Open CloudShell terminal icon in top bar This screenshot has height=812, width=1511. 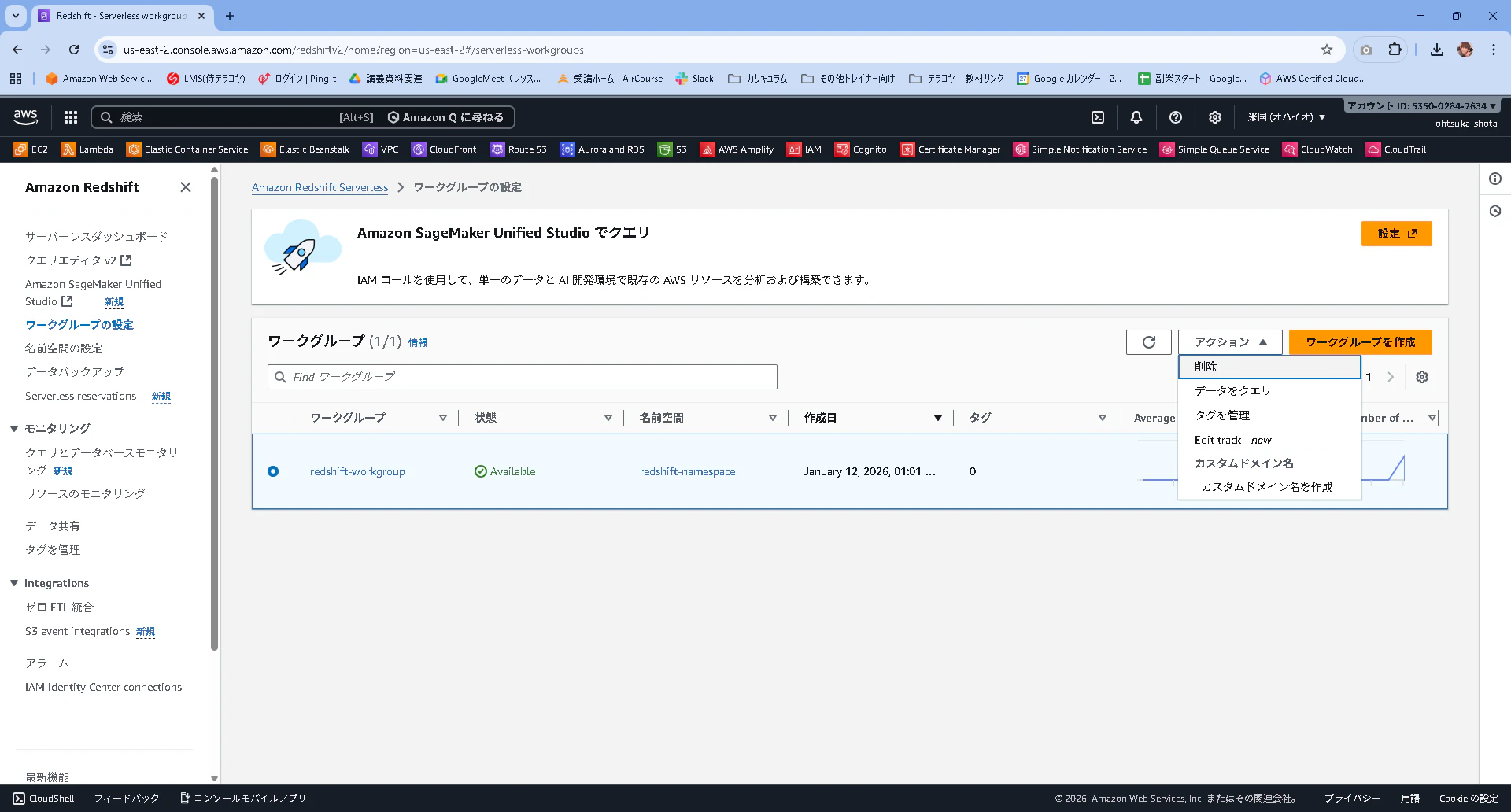tap(1098, 117)
